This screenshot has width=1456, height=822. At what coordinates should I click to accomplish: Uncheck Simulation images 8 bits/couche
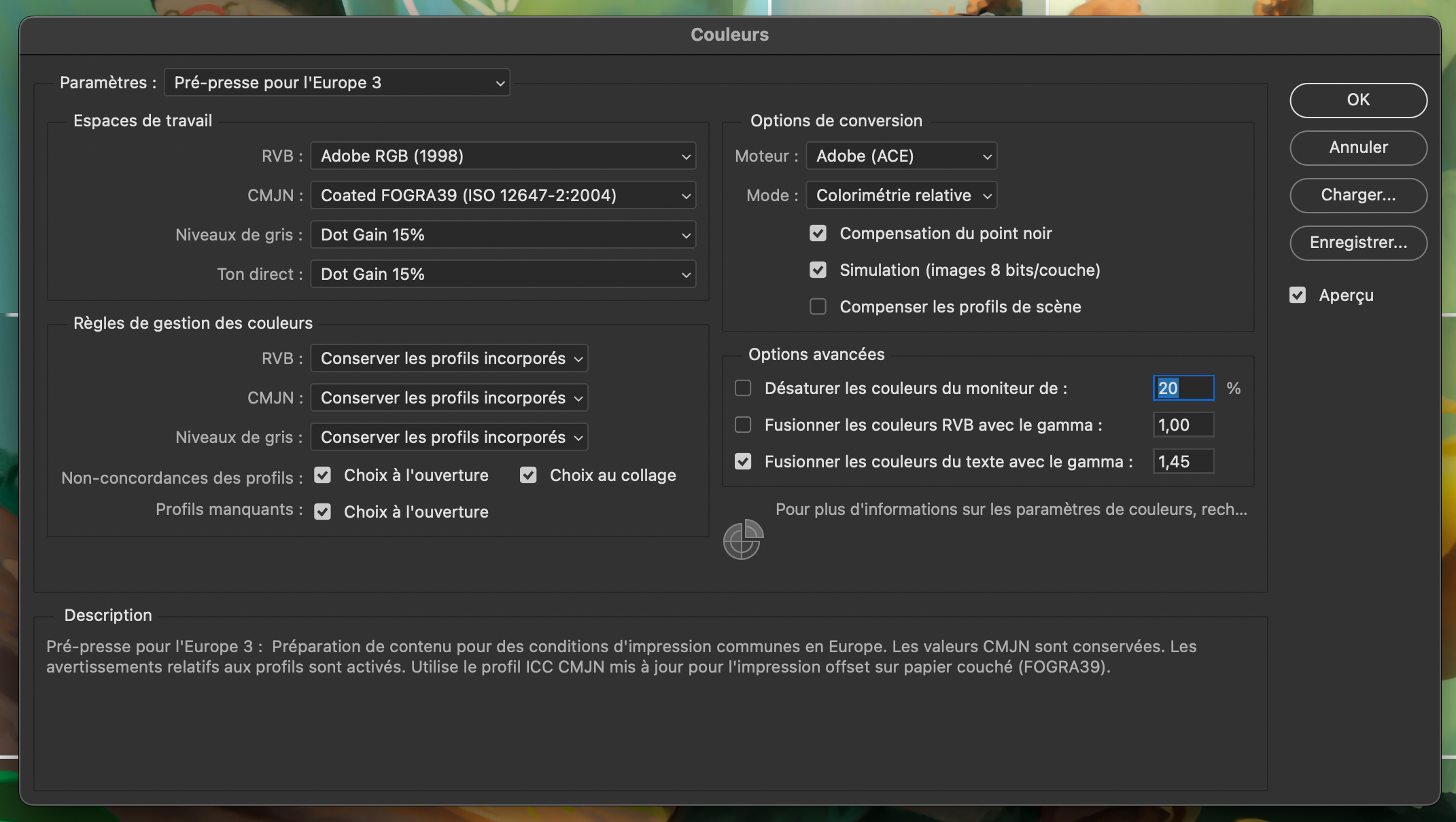[818, 270]
